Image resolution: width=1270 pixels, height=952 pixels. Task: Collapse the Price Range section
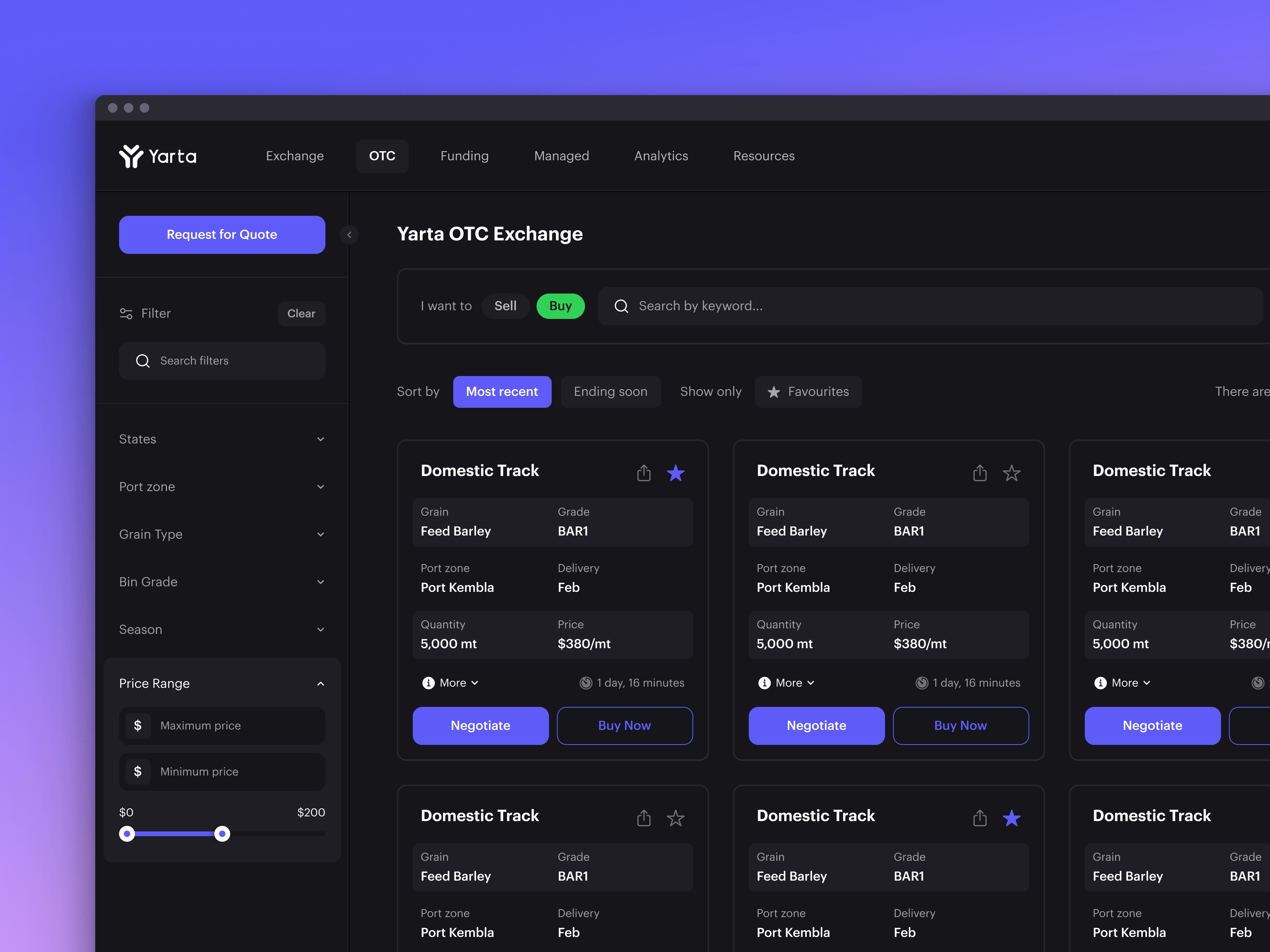[222, 683]
